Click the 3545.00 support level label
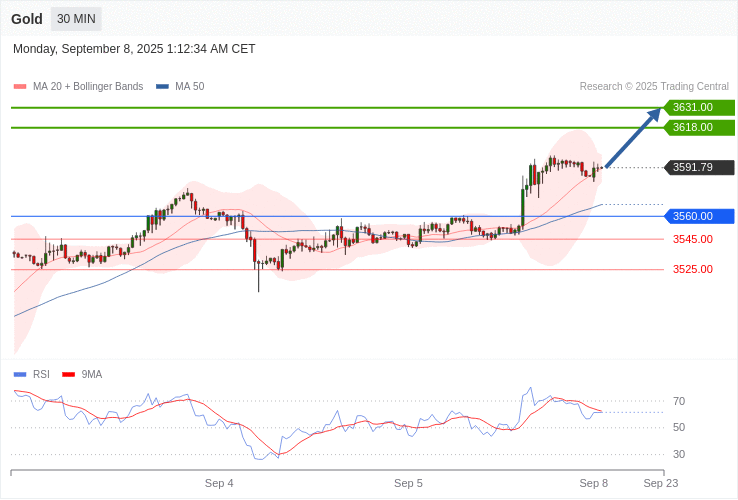The image size is (738, 500). (692, 239)
